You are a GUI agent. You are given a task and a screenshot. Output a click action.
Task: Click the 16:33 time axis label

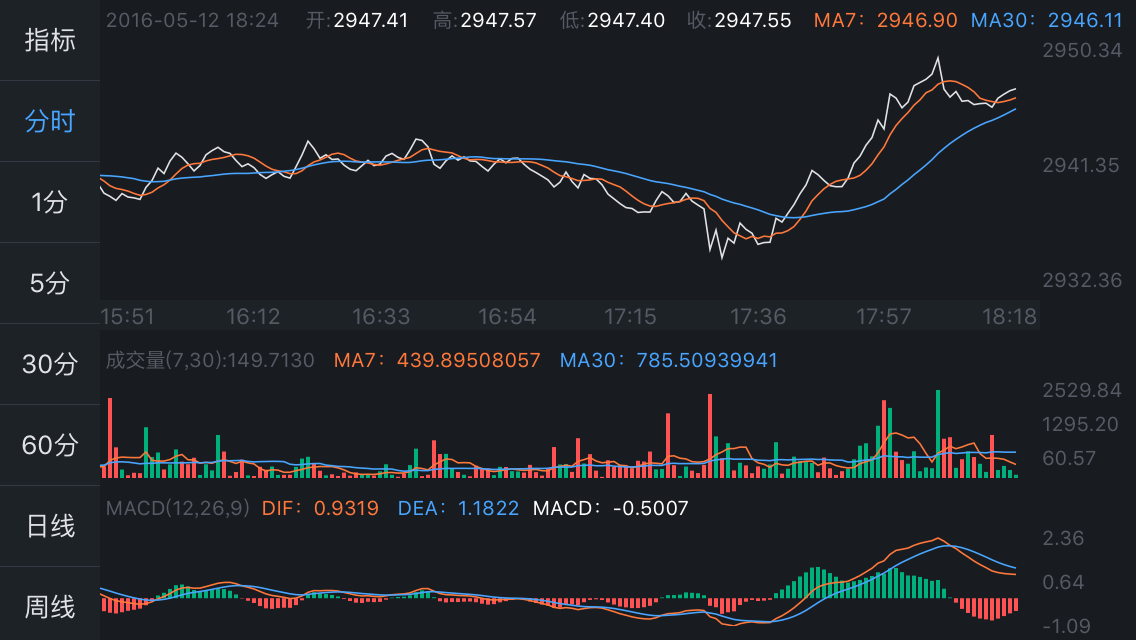click(380, 317)
